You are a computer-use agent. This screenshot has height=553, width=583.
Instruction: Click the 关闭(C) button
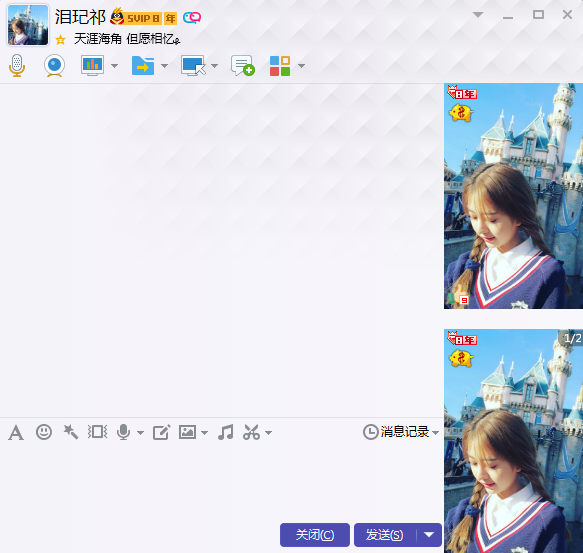[x=315, y=535]
